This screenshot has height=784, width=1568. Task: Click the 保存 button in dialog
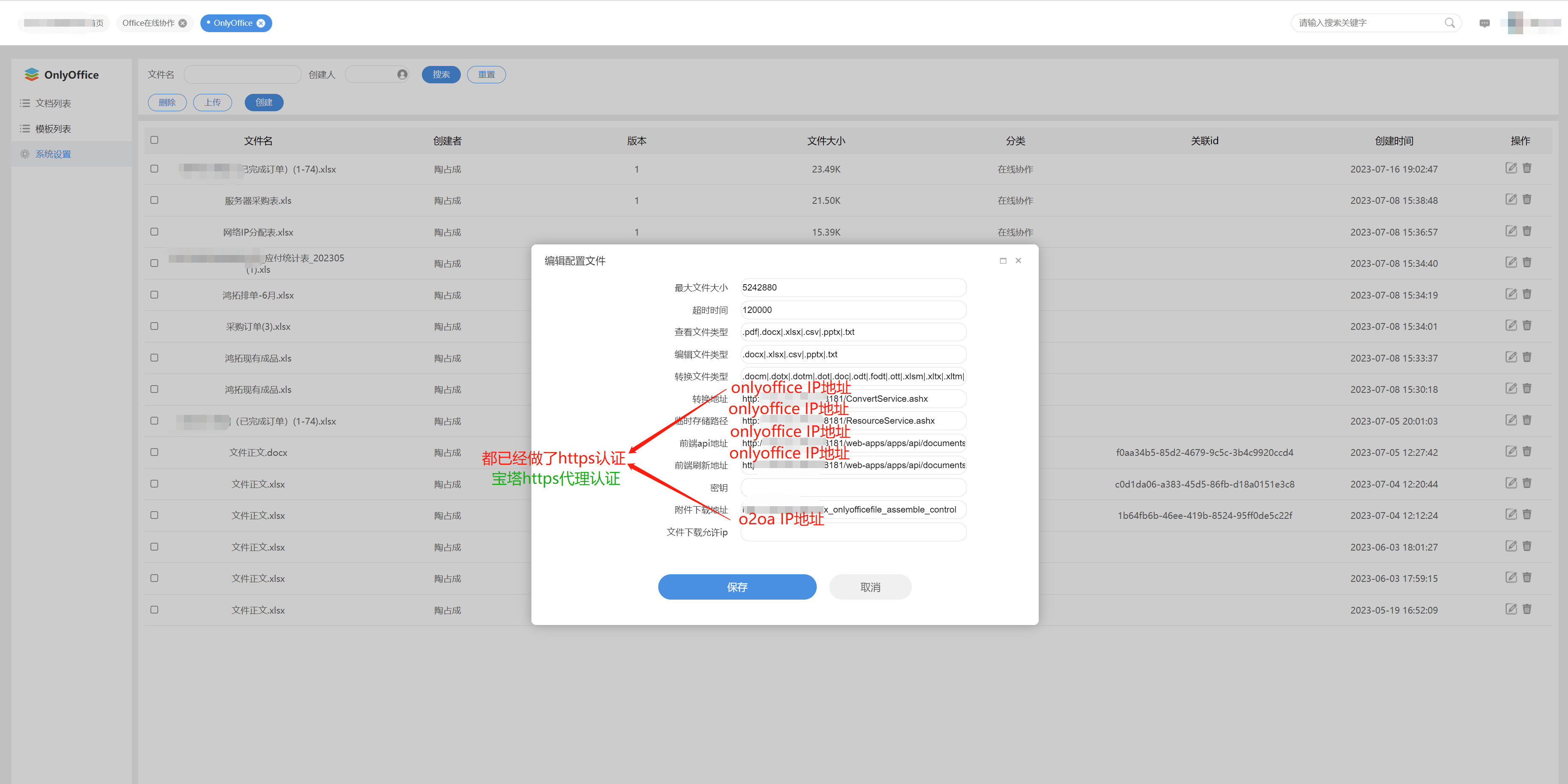[736, 587]
